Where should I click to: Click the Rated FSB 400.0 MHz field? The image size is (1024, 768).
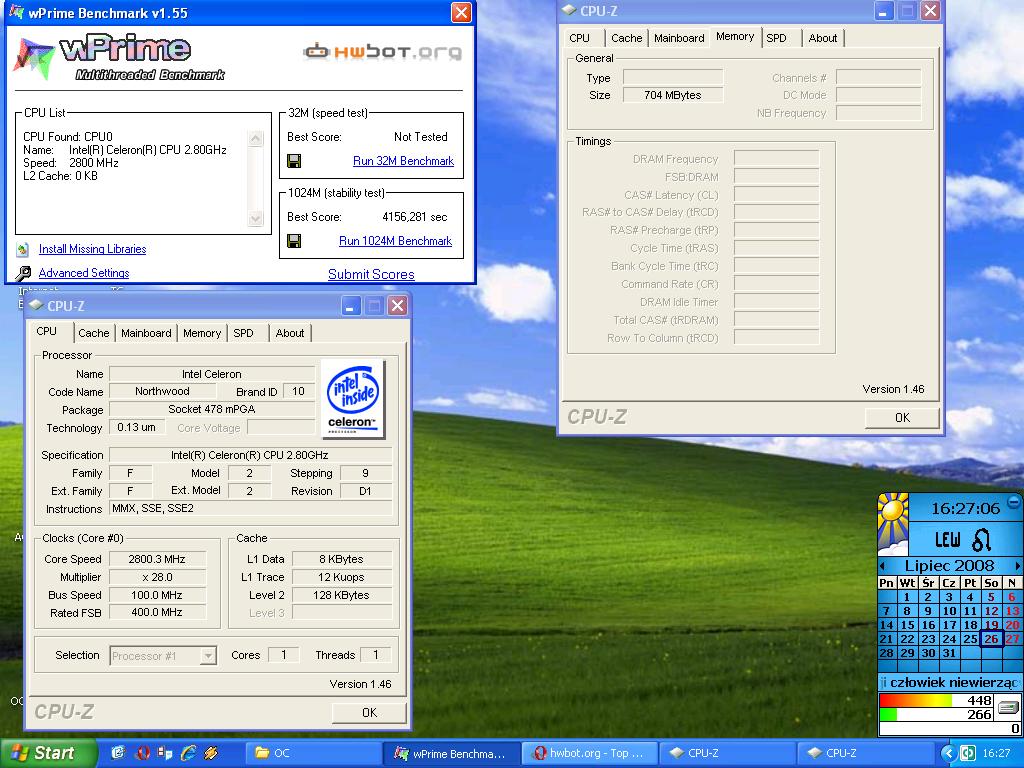click(x=157, y=613)
